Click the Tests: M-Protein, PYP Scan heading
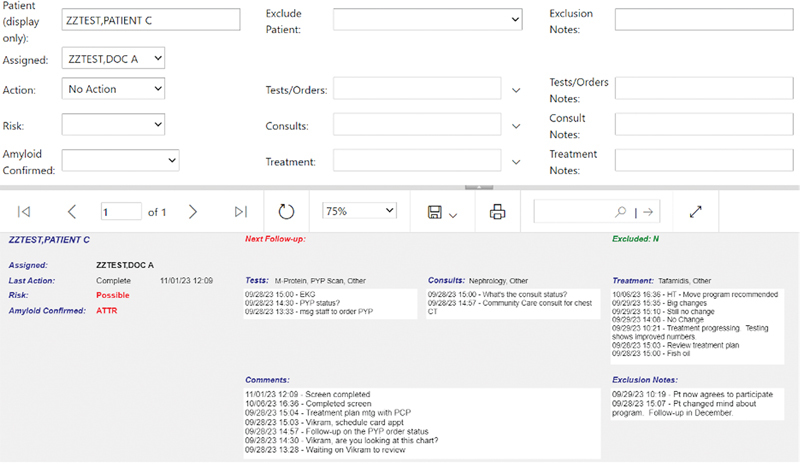800x464 pixels. 306,281
